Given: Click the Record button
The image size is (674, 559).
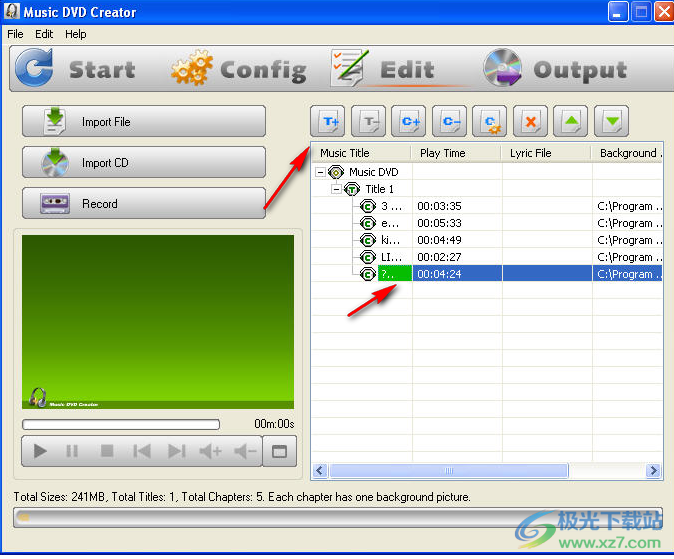Looking at the screenshot, I should pyautogui.click(x=144, y=203).
